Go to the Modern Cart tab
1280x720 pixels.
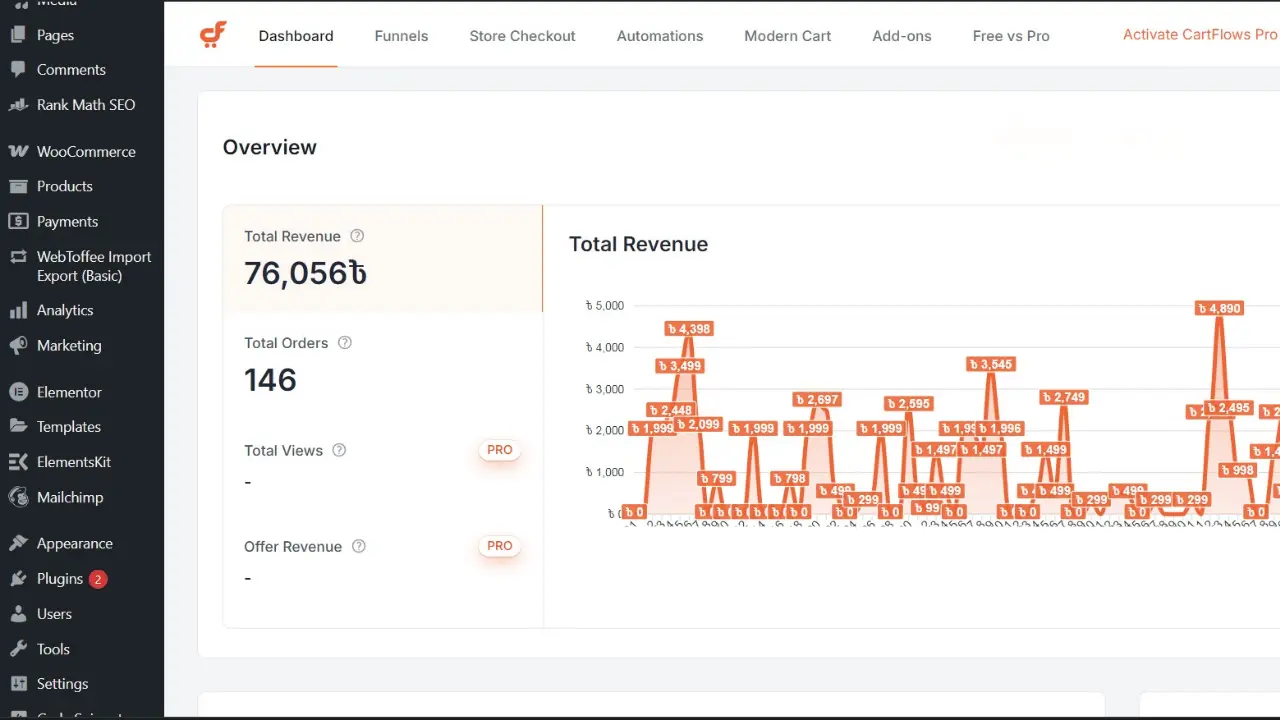(x=787, y=36)
